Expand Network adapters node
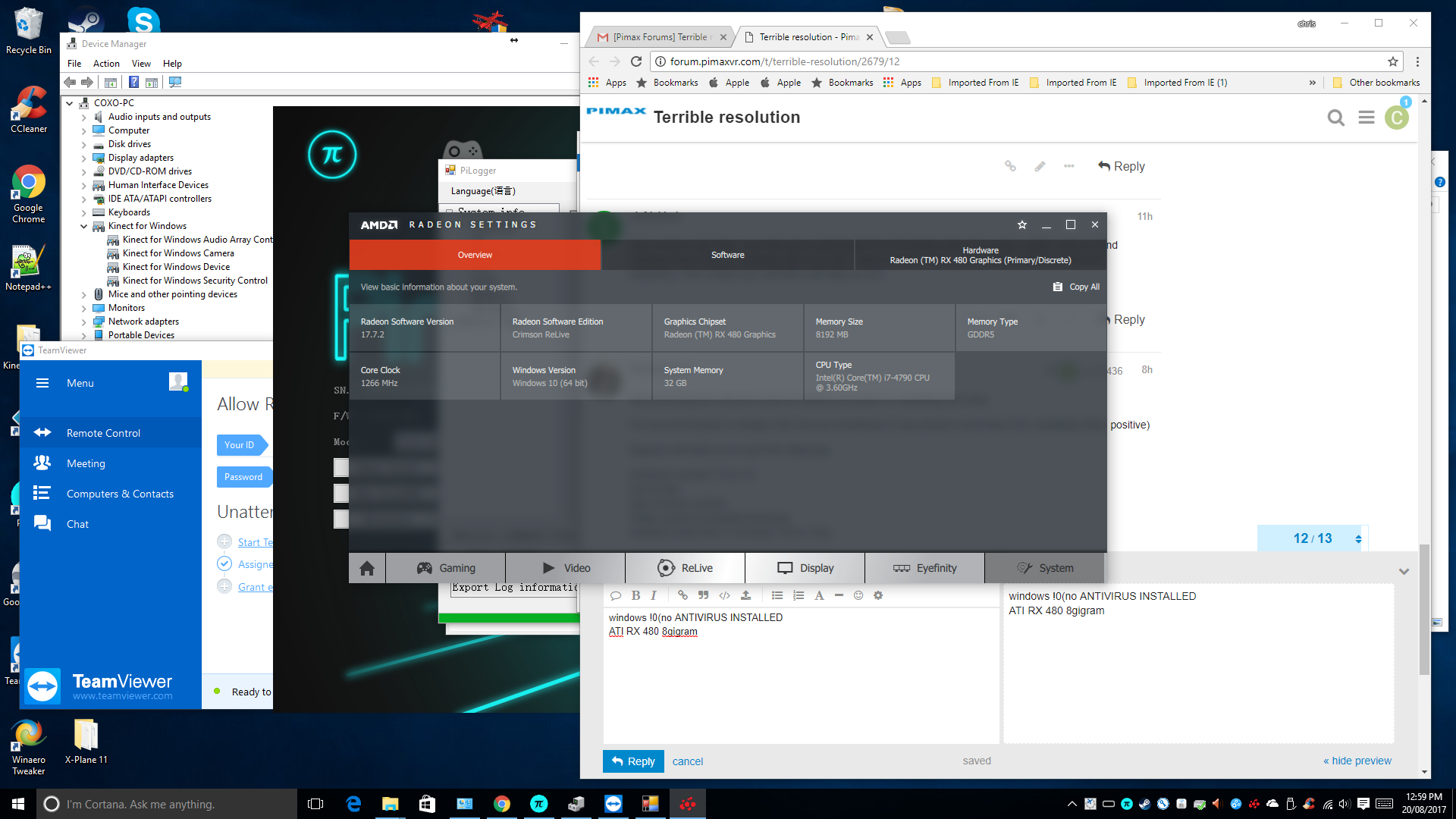 pyautogui.click(x=83, y=322)
